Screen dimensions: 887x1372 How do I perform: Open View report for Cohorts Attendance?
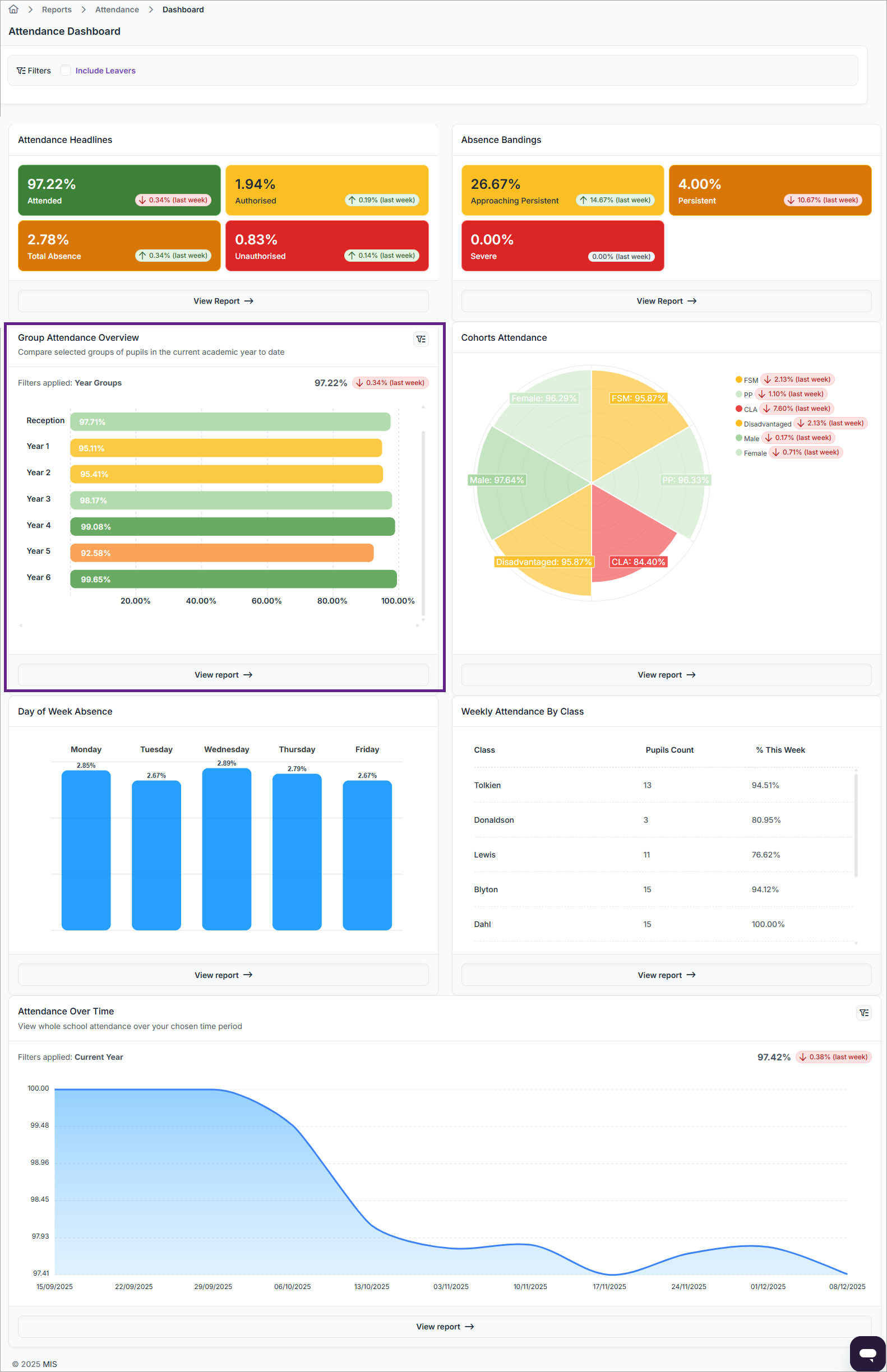point(667,675)
